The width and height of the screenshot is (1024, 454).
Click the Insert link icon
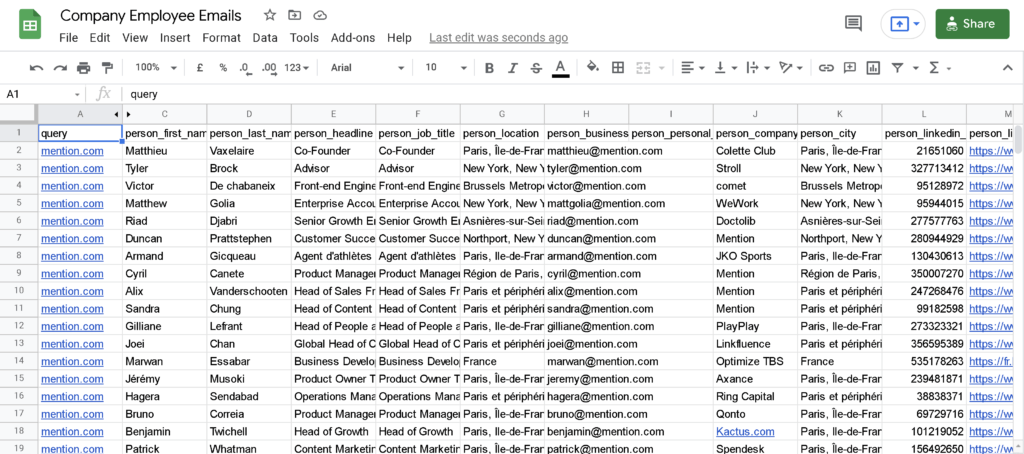(x=826, y=68)
